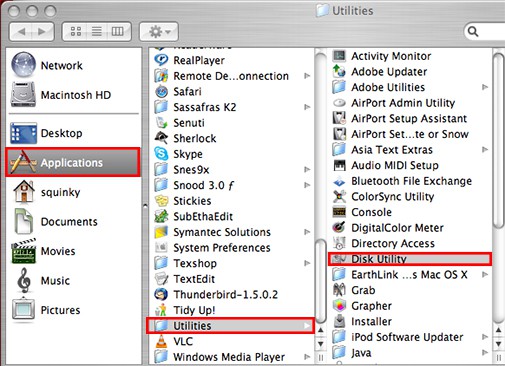Screen dimensions: 505x366
Task: Select EarthLink ...s Mac OS X folder
Action: pos(410,275)
